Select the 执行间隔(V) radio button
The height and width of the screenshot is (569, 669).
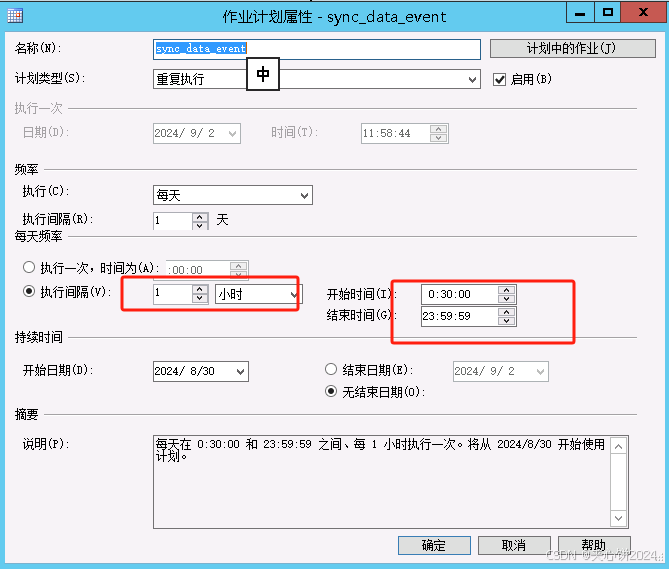[x=29, y=291]
